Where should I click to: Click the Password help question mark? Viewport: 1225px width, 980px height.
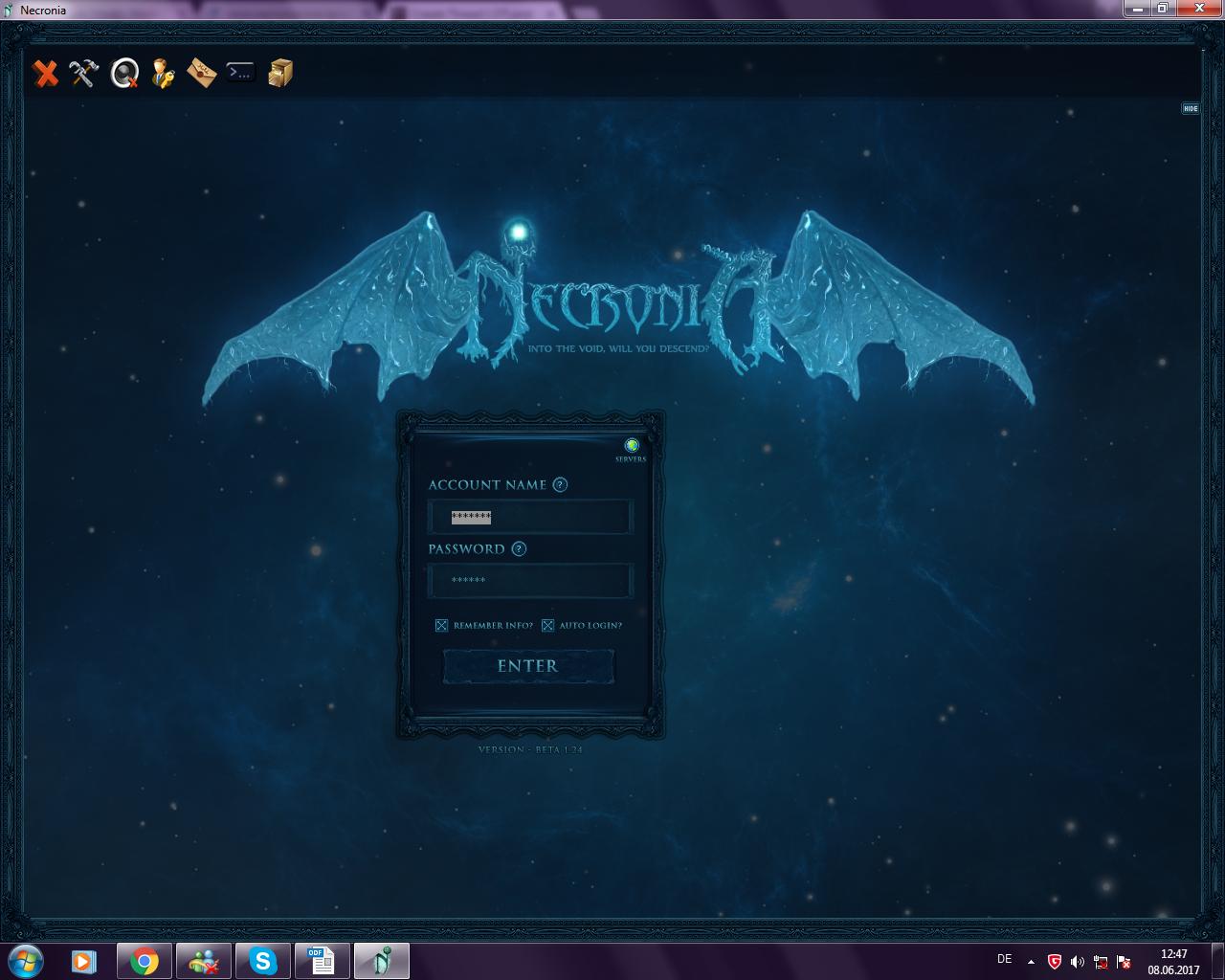pos(519,548)
